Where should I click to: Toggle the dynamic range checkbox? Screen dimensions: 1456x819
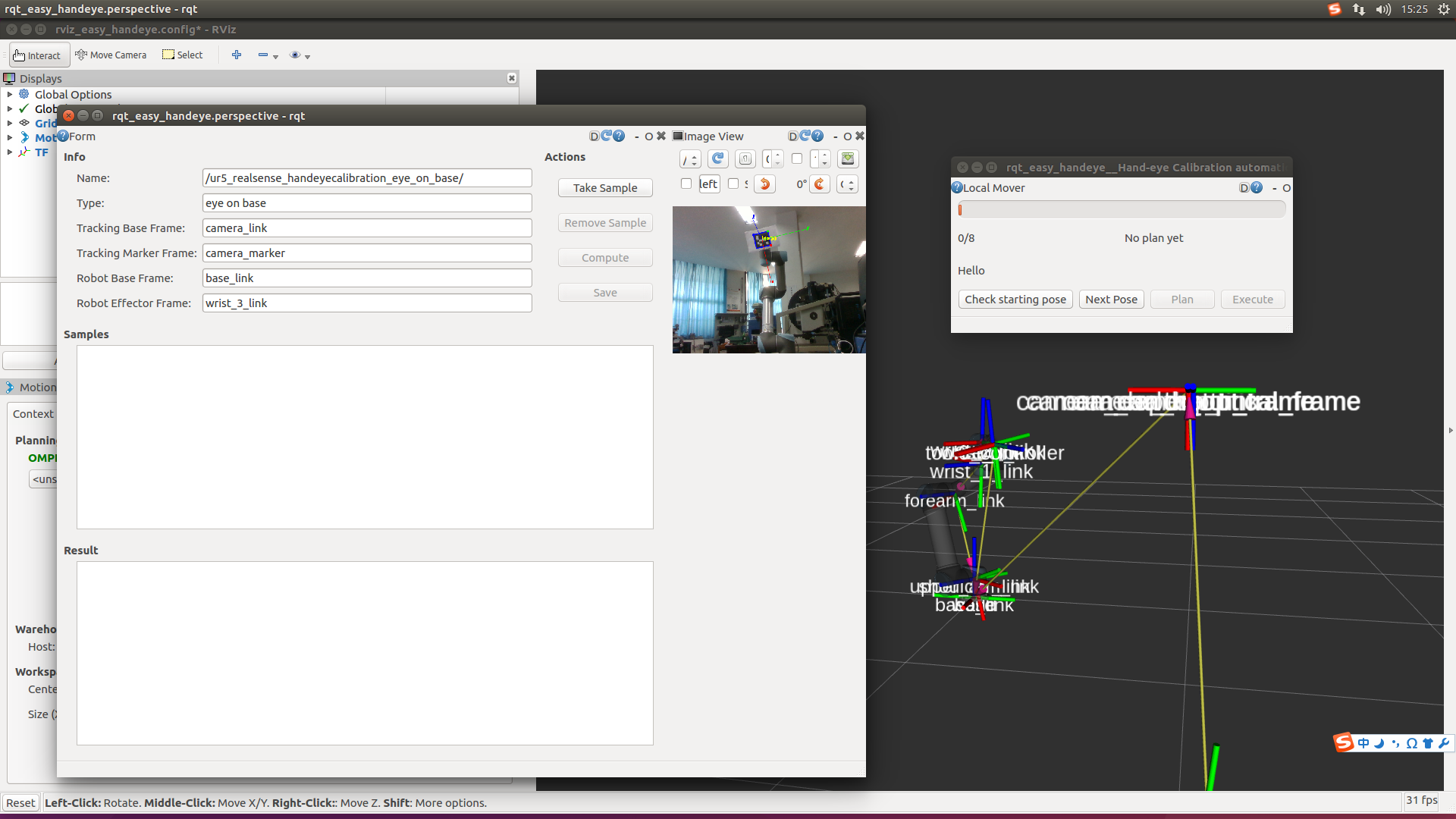pos(796,159)
